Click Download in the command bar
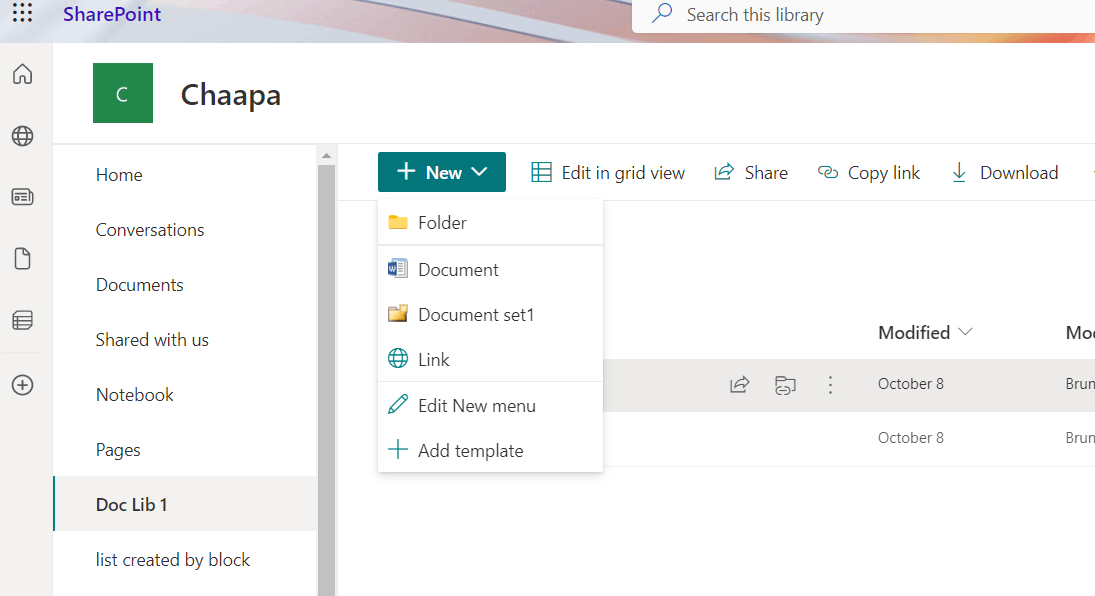The height and width of the screenshot is (596, 1095). point(1004,173)
